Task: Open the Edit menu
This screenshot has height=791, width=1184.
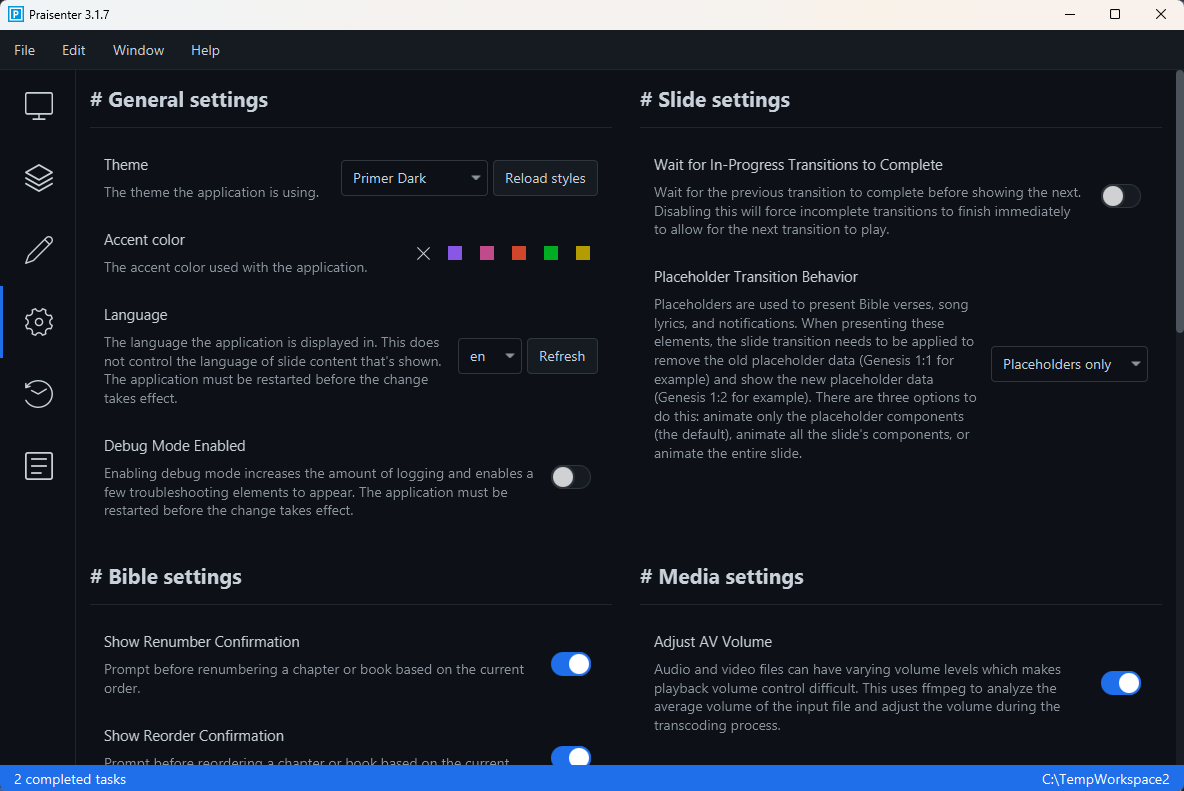Action: [x=73, y=50]
